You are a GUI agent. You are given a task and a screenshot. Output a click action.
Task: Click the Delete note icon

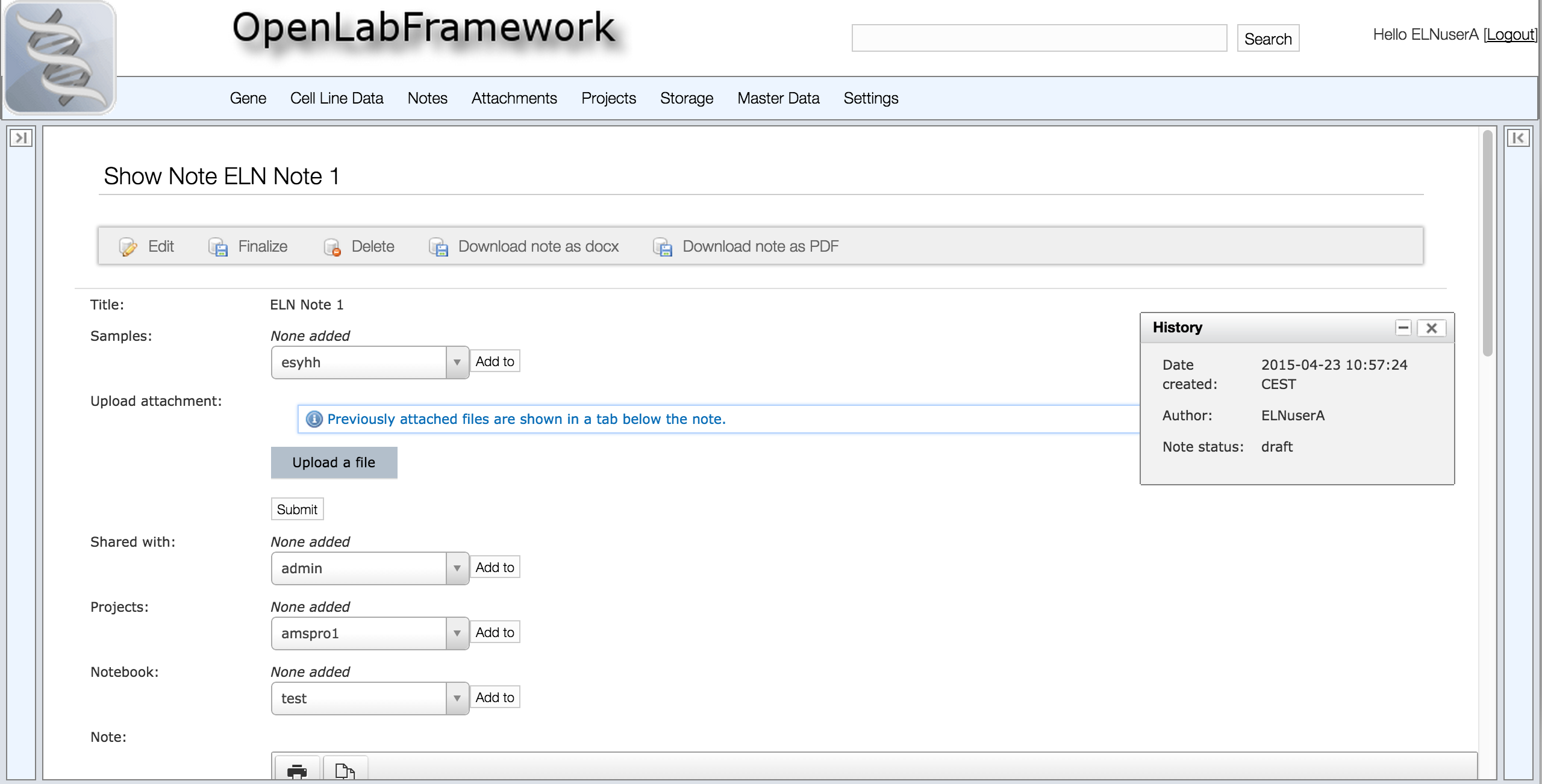(332, 247)
